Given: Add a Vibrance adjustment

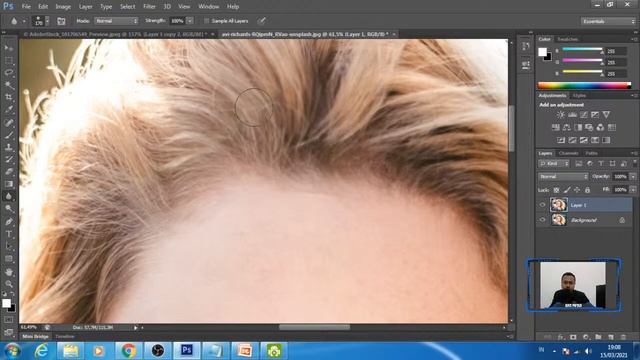Looking at the screenshot, I should click(606, 115).
